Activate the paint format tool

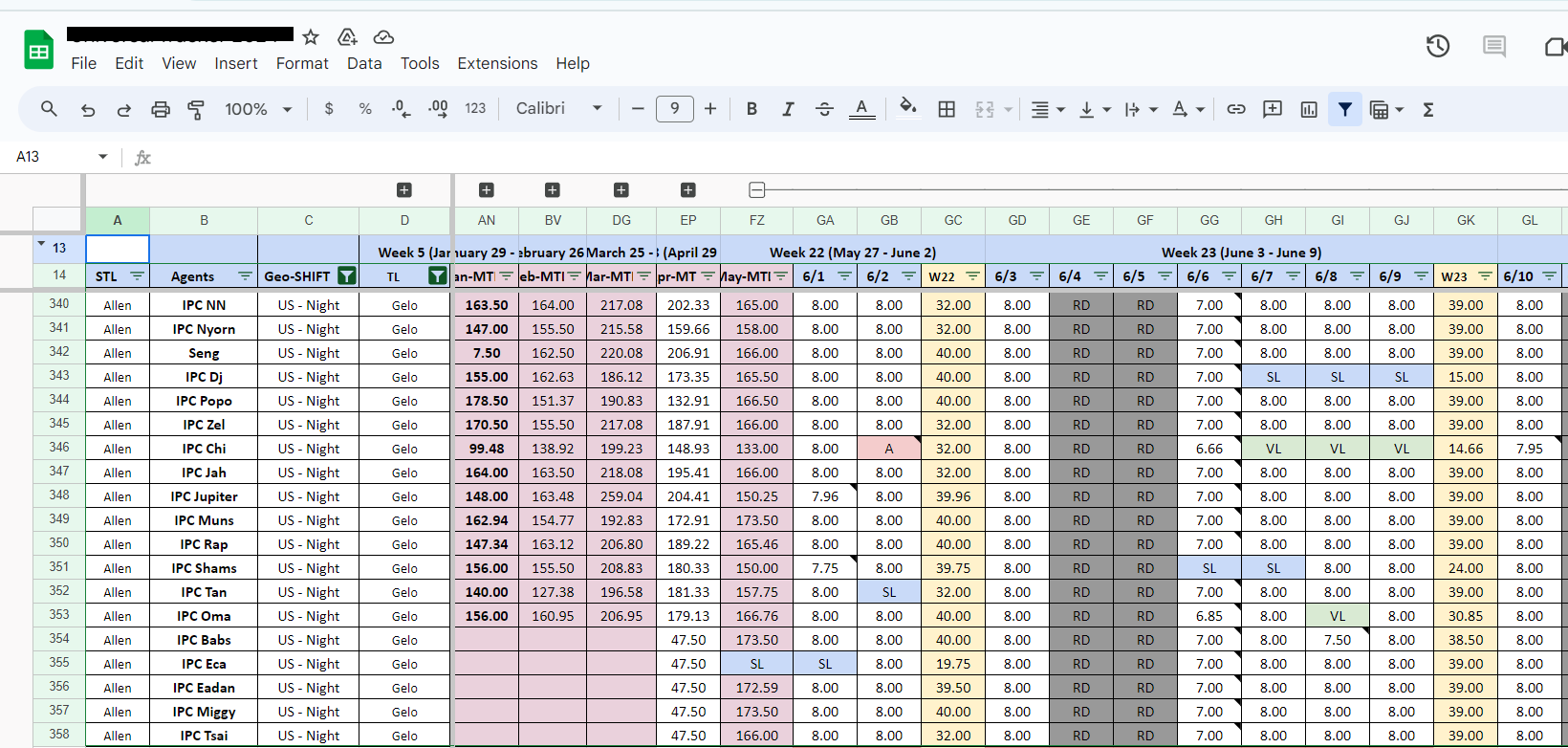196,109
